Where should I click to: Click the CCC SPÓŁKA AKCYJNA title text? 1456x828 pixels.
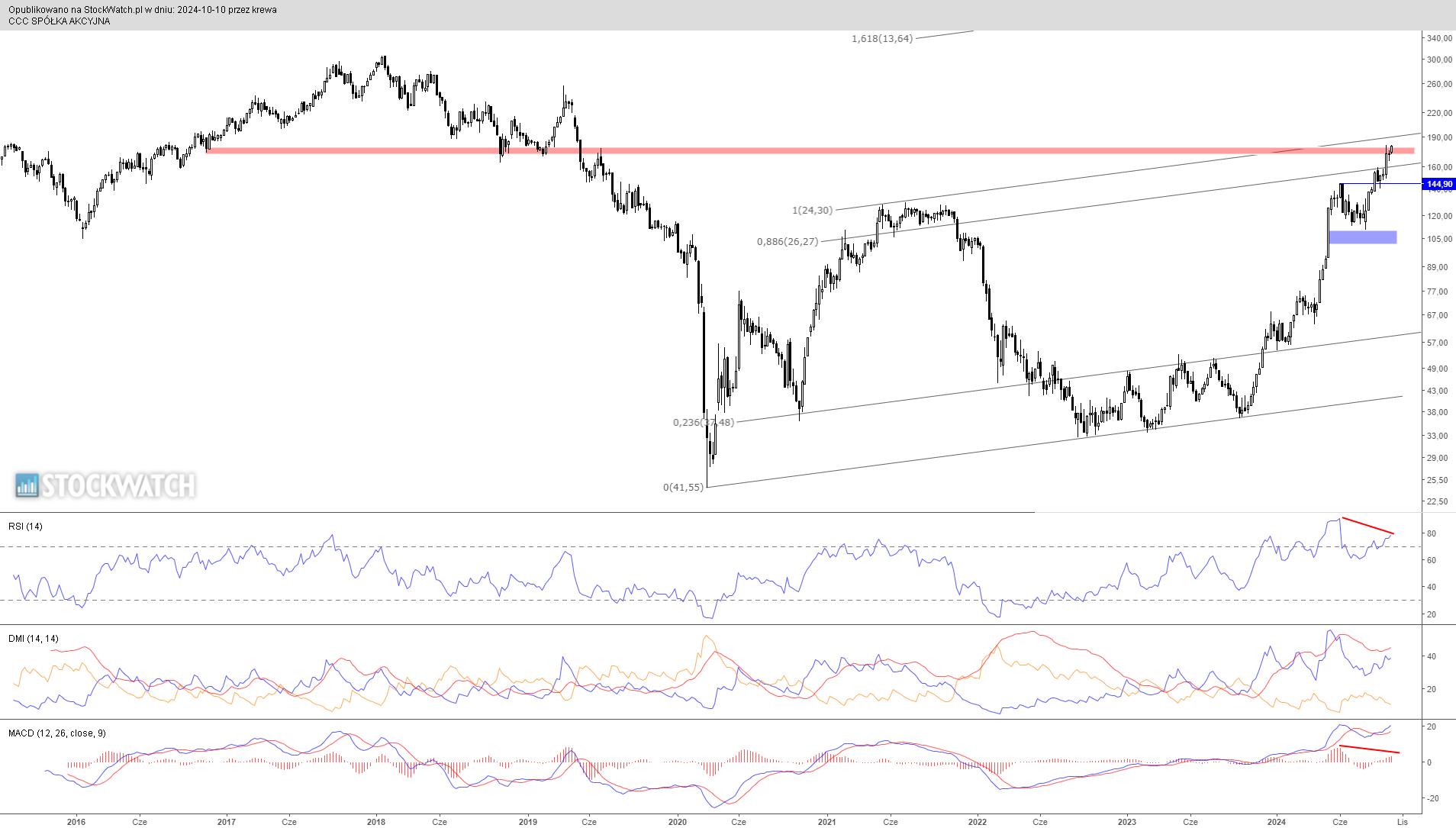coord(59,21)
